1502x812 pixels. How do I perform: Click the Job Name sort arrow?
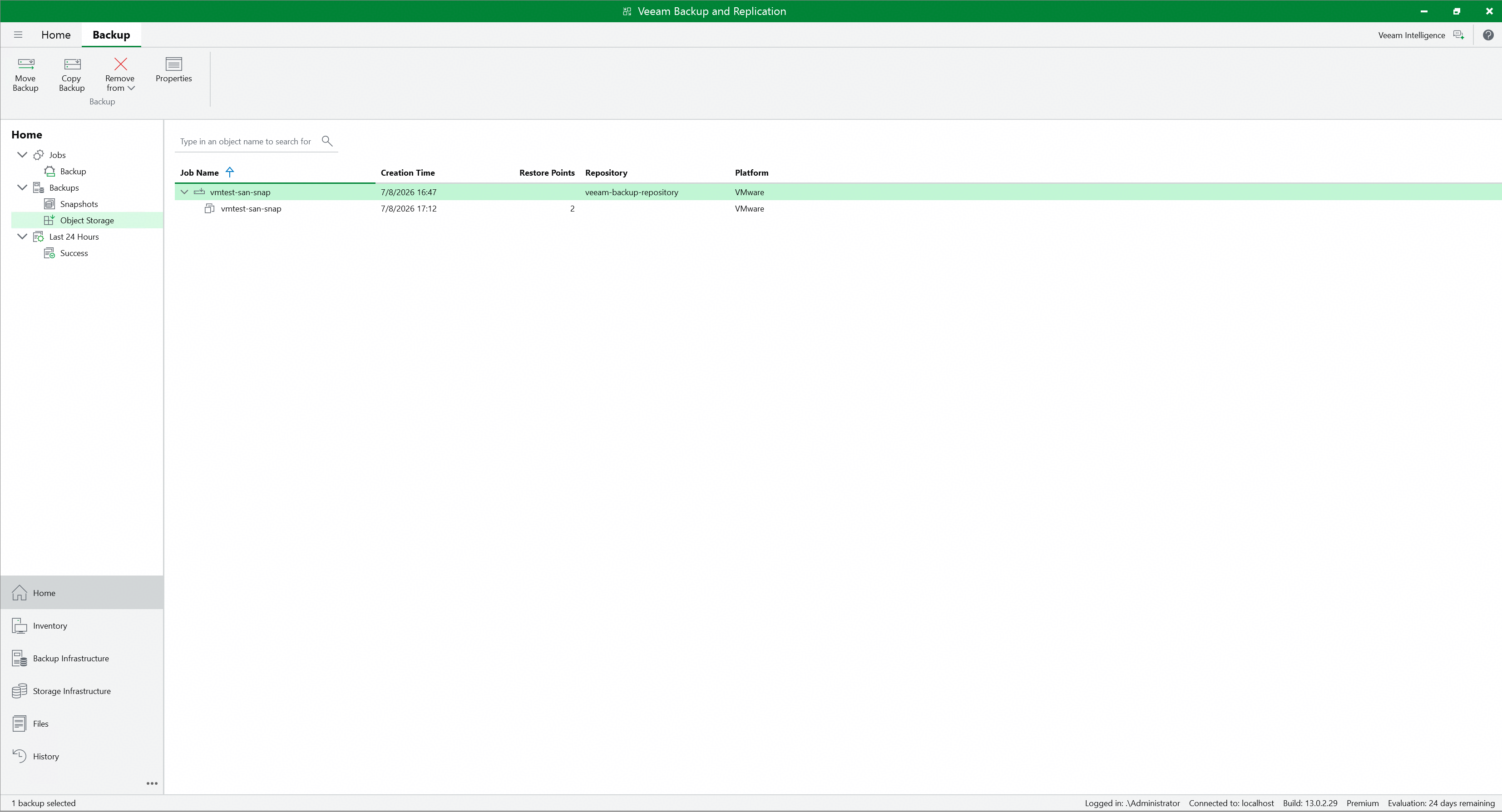click(x=230, y=172)
